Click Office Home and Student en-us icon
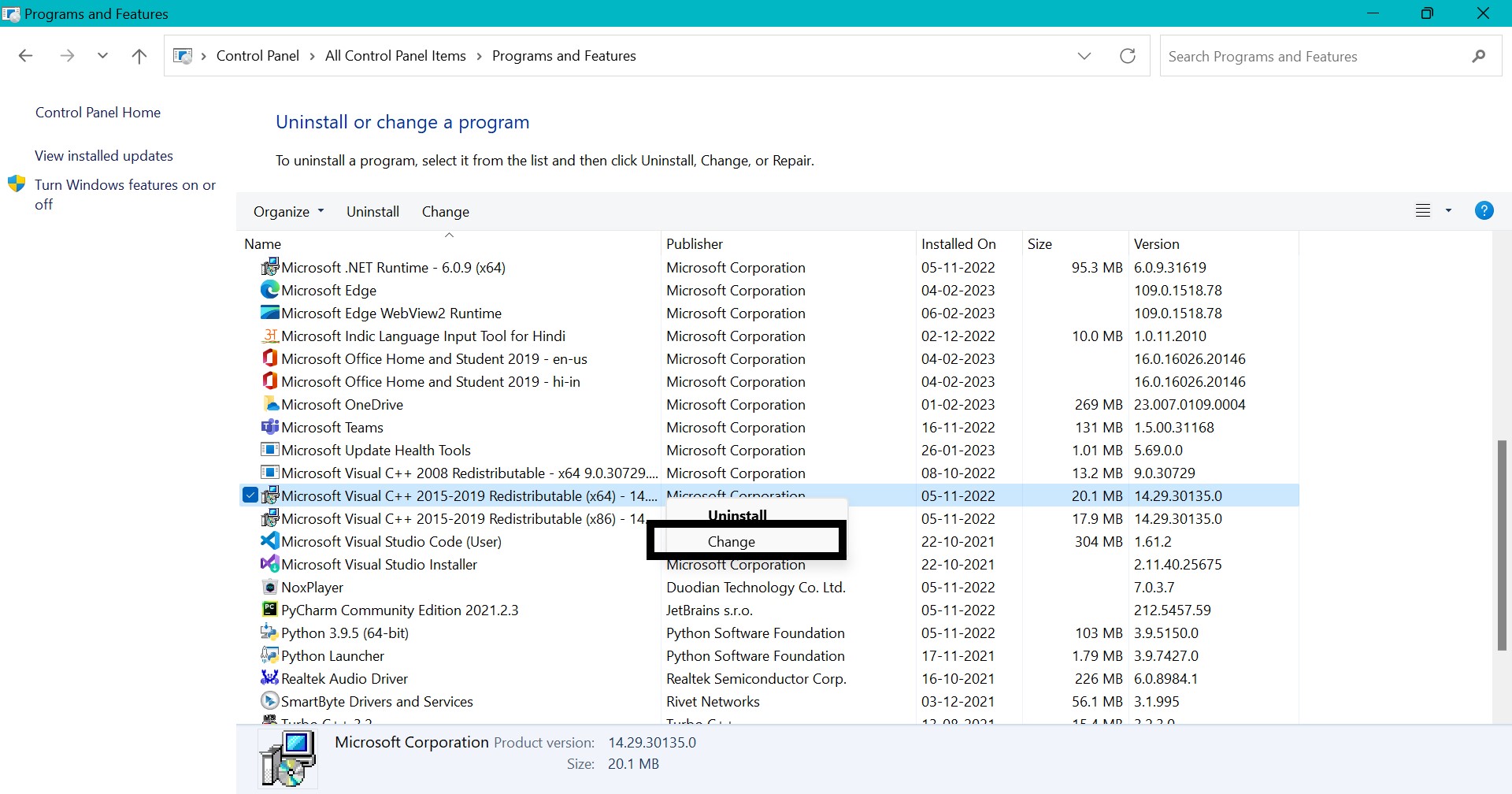 (269, 358)
